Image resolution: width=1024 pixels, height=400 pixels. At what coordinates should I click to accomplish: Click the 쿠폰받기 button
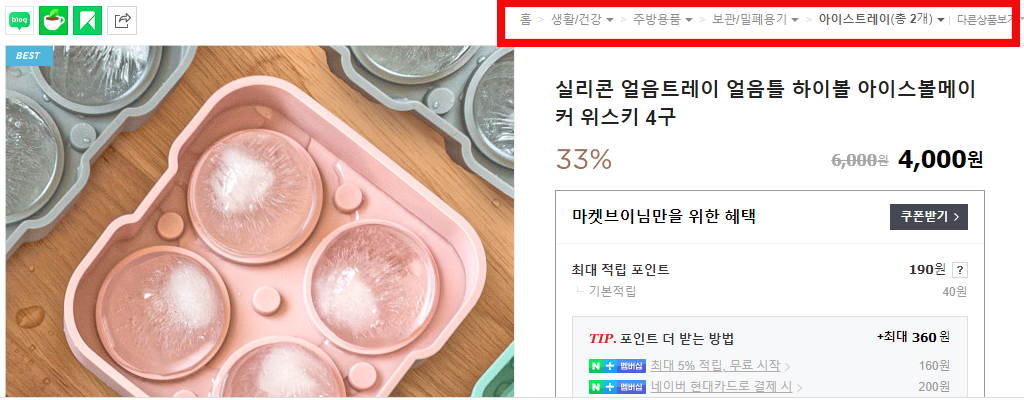click(x=929, y=217)
